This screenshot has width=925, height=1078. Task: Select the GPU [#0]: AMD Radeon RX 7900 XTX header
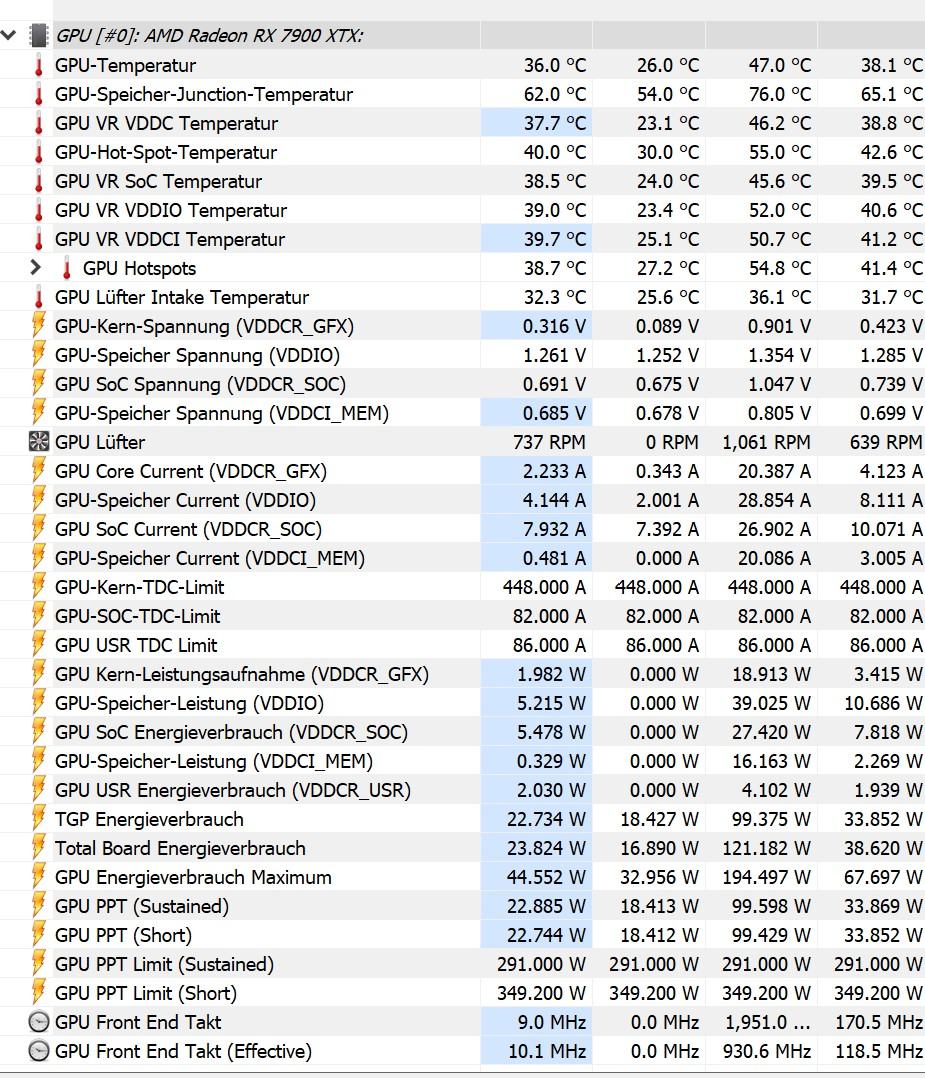point(209,35)
